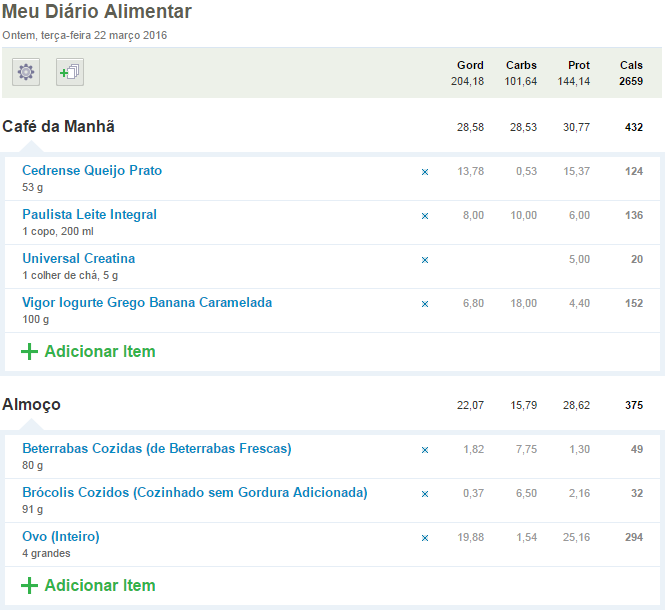
Task: Add an item to Almoço
Action: 88,585
